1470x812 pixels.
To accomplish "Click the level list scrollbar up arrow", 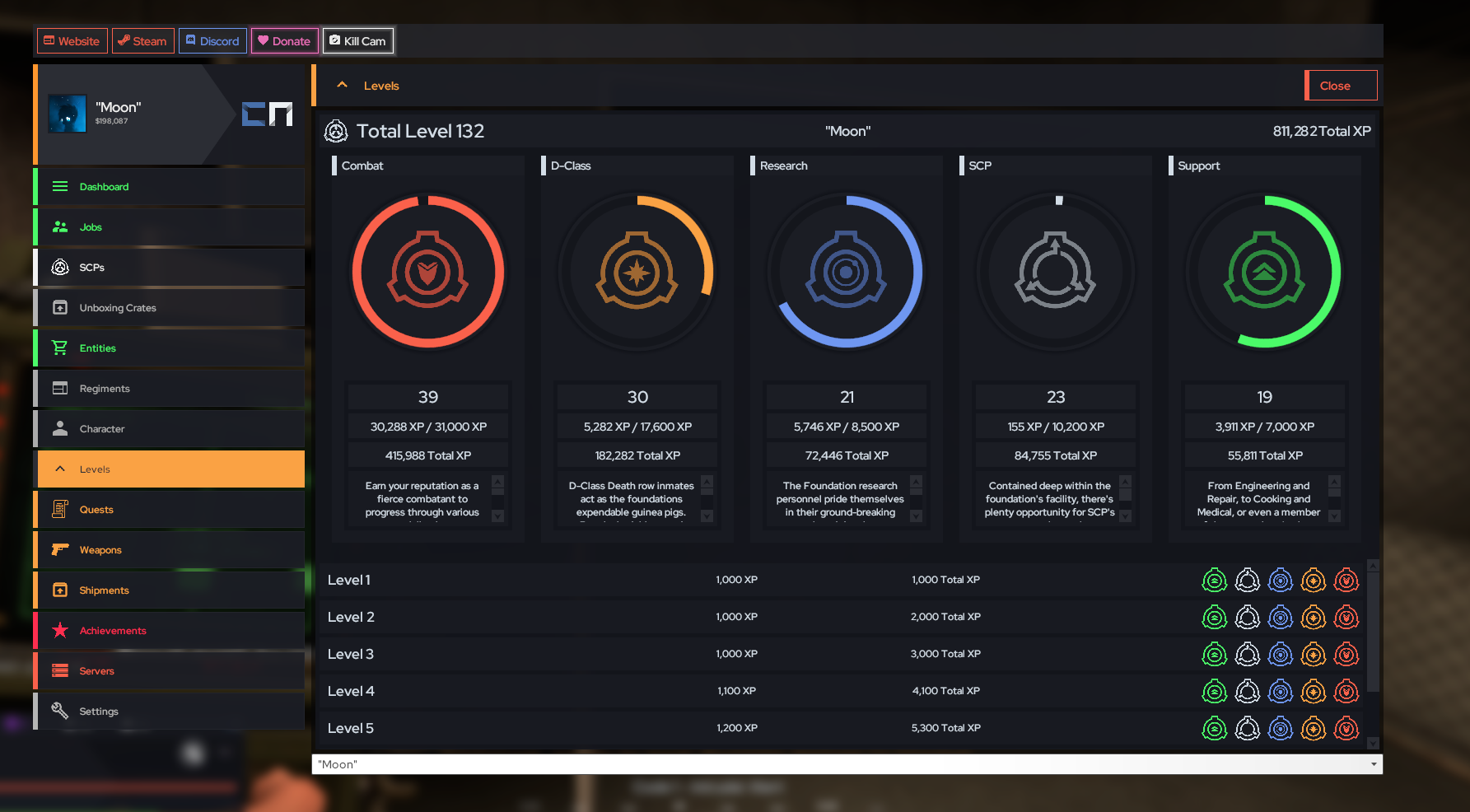I will [1373, 566].
